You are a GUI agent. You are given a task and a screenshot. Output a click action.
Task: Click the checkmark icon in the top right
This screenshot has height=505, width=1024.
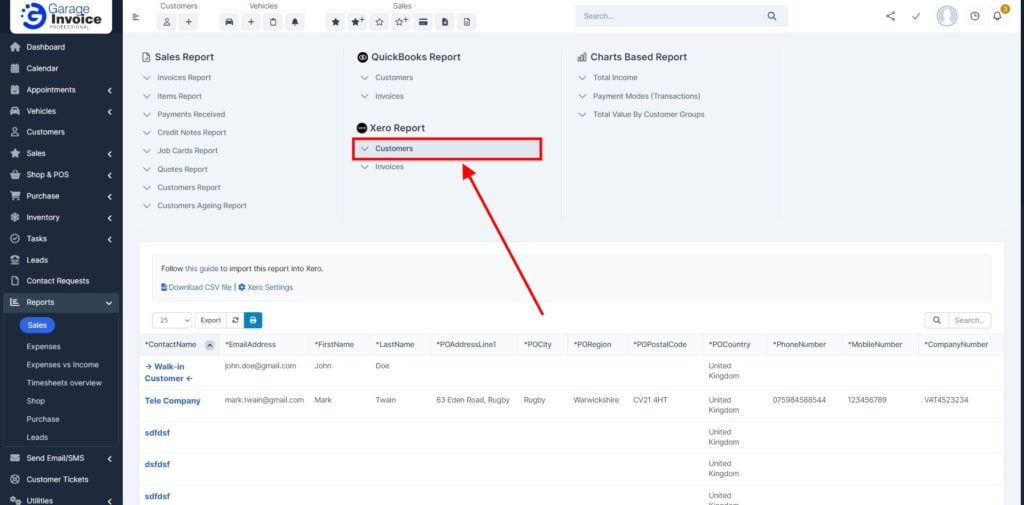click(916, 16)
